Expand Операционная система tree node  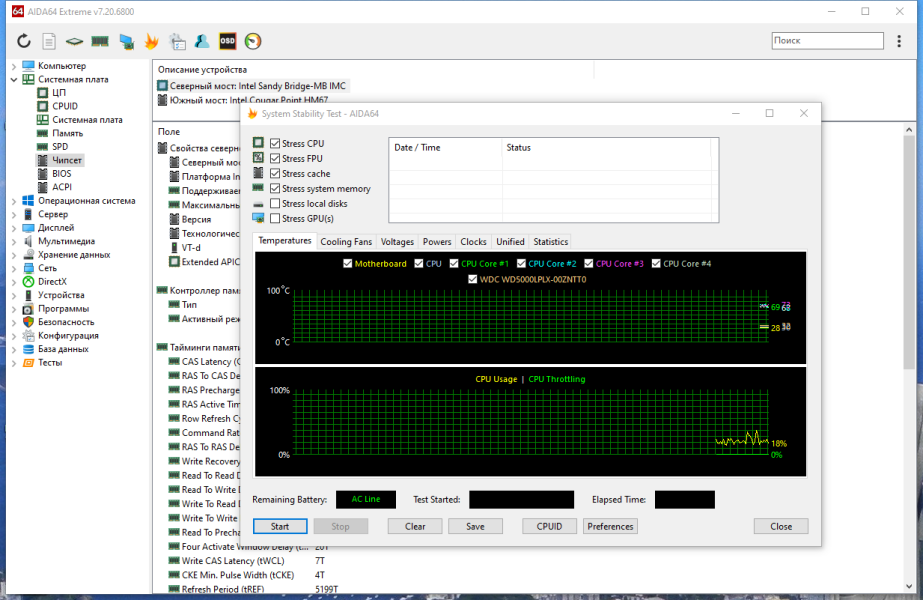tap(14, 201)
